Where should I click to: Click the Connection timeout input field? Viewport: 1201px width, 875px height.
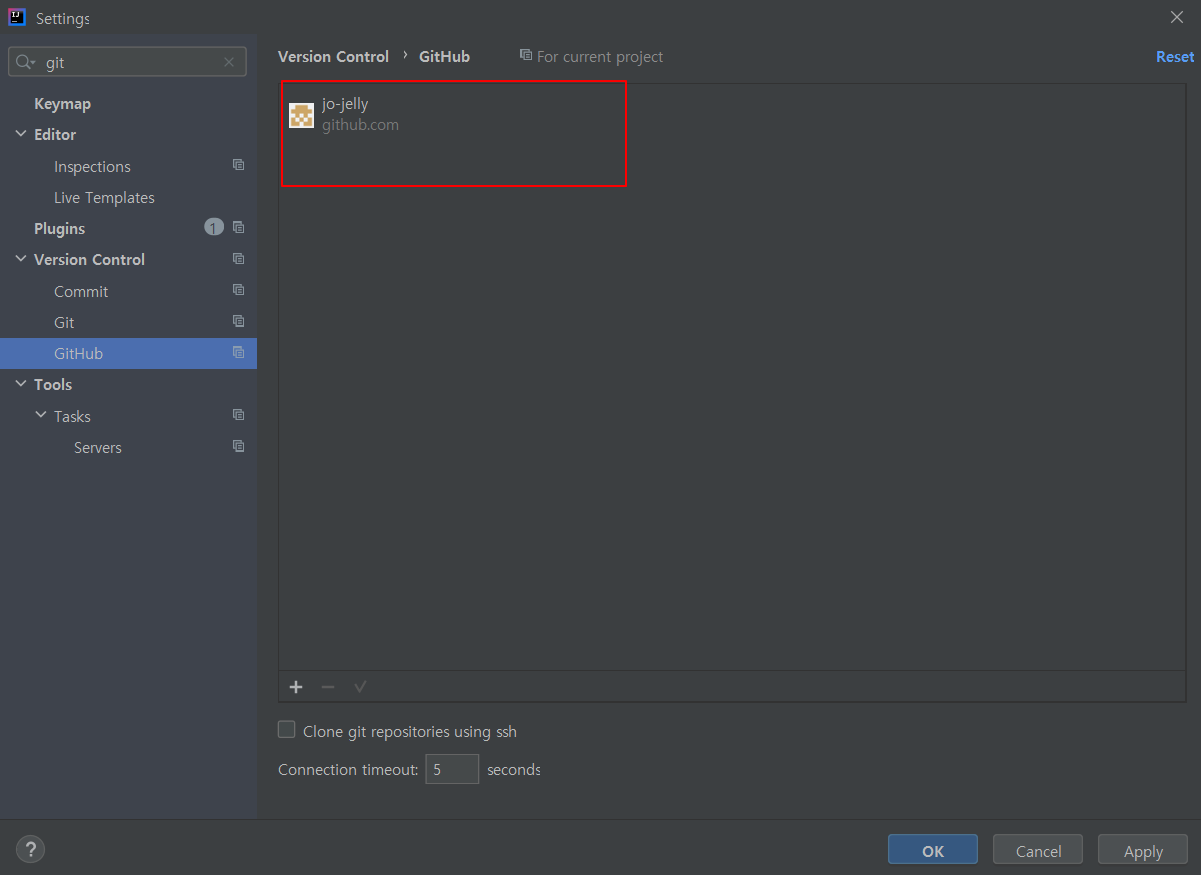click(452, 769)
